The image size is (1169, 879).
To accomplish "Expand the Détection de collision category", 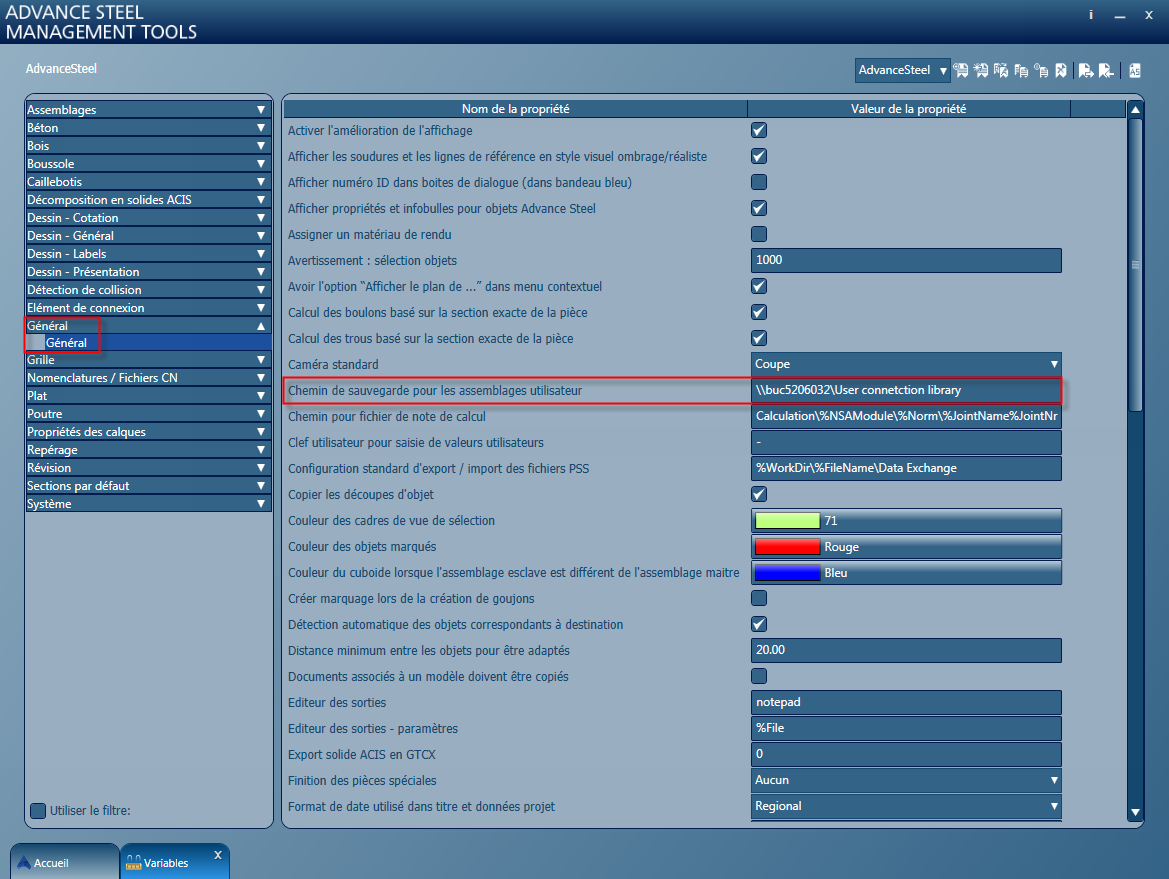I will (148, 289).
